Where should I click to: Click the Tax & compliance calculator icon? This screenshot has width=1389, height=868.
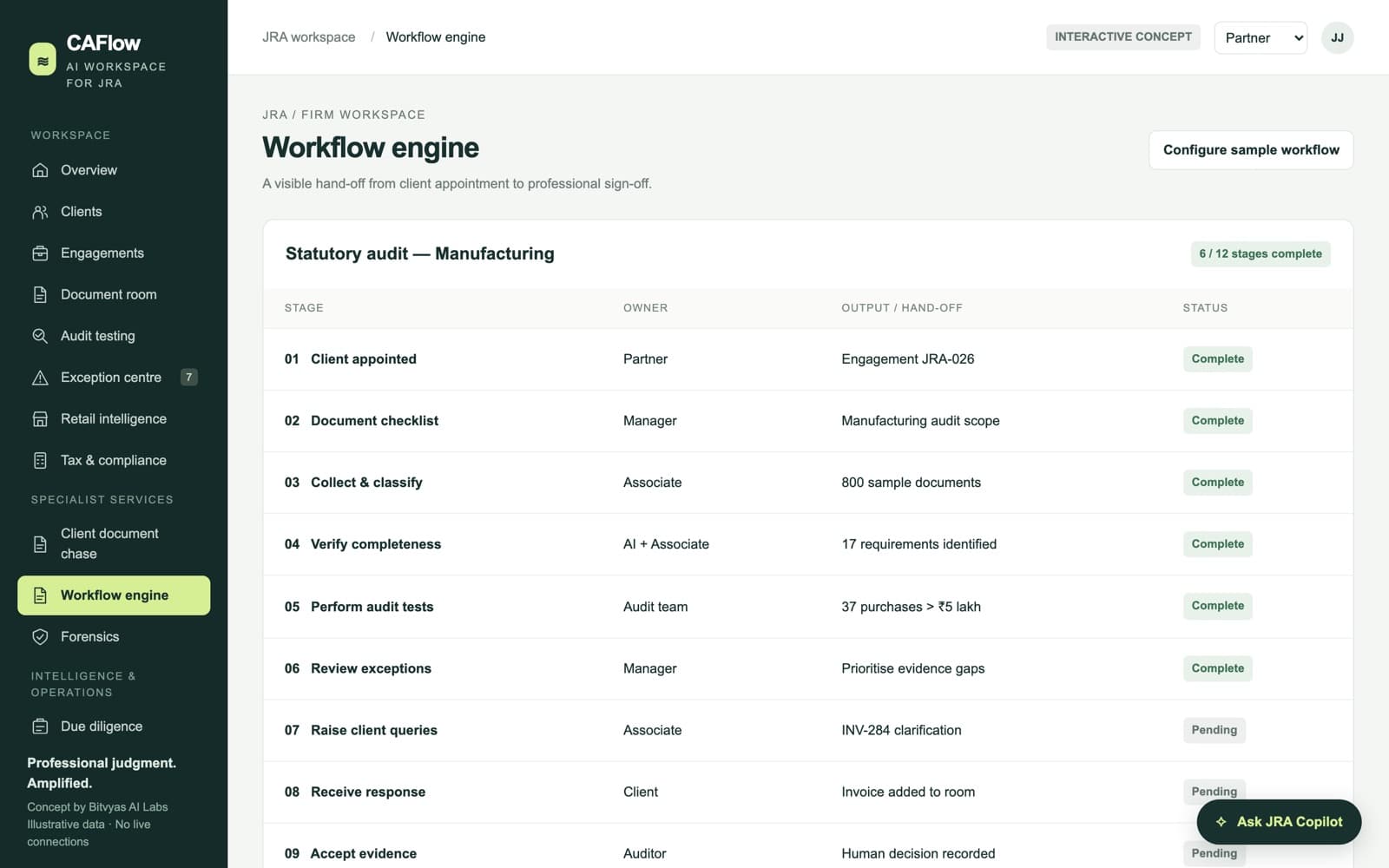[x=40, y=461]
